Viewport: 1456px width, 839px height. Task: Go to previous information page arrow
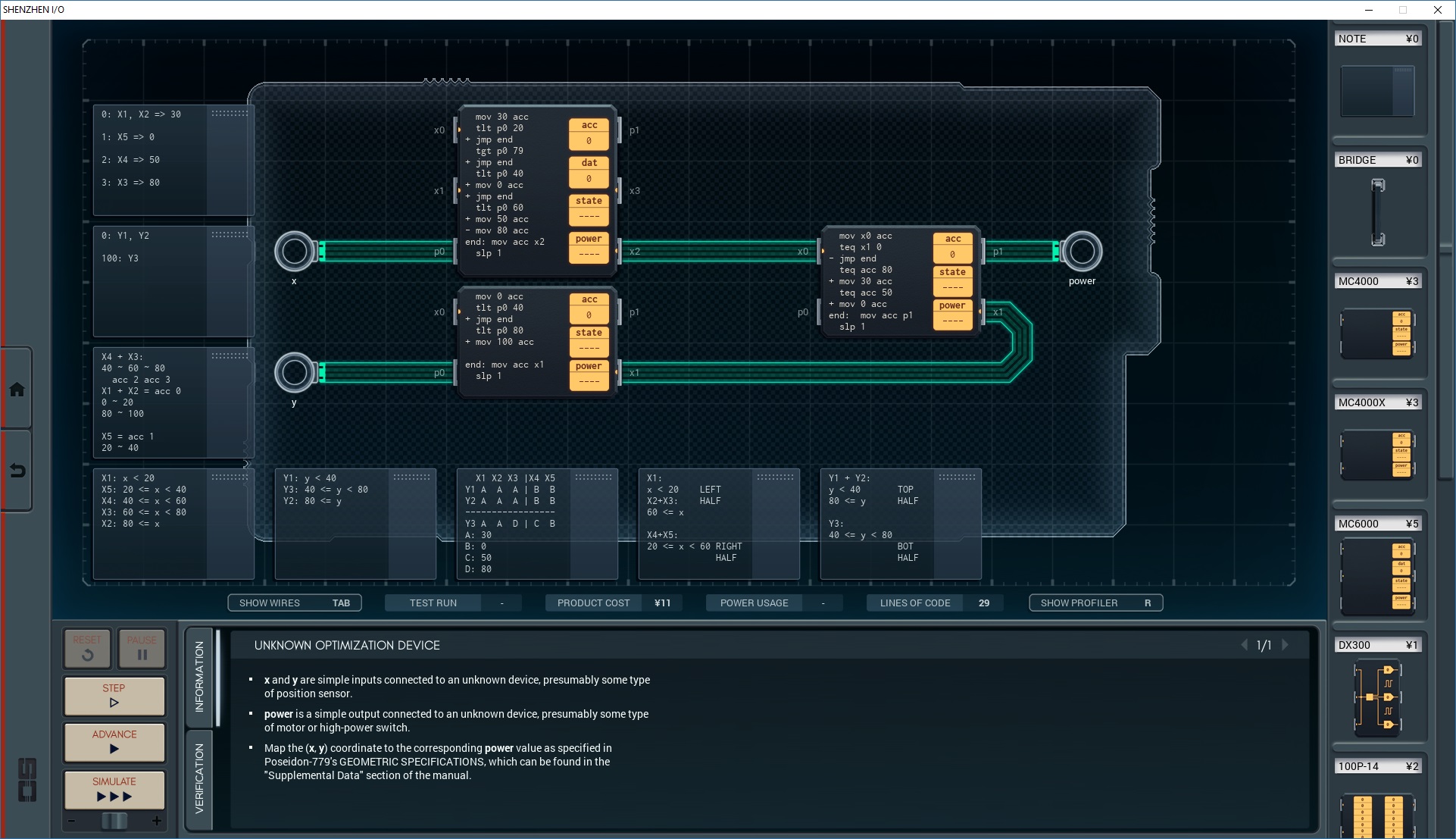point(1244,645)
